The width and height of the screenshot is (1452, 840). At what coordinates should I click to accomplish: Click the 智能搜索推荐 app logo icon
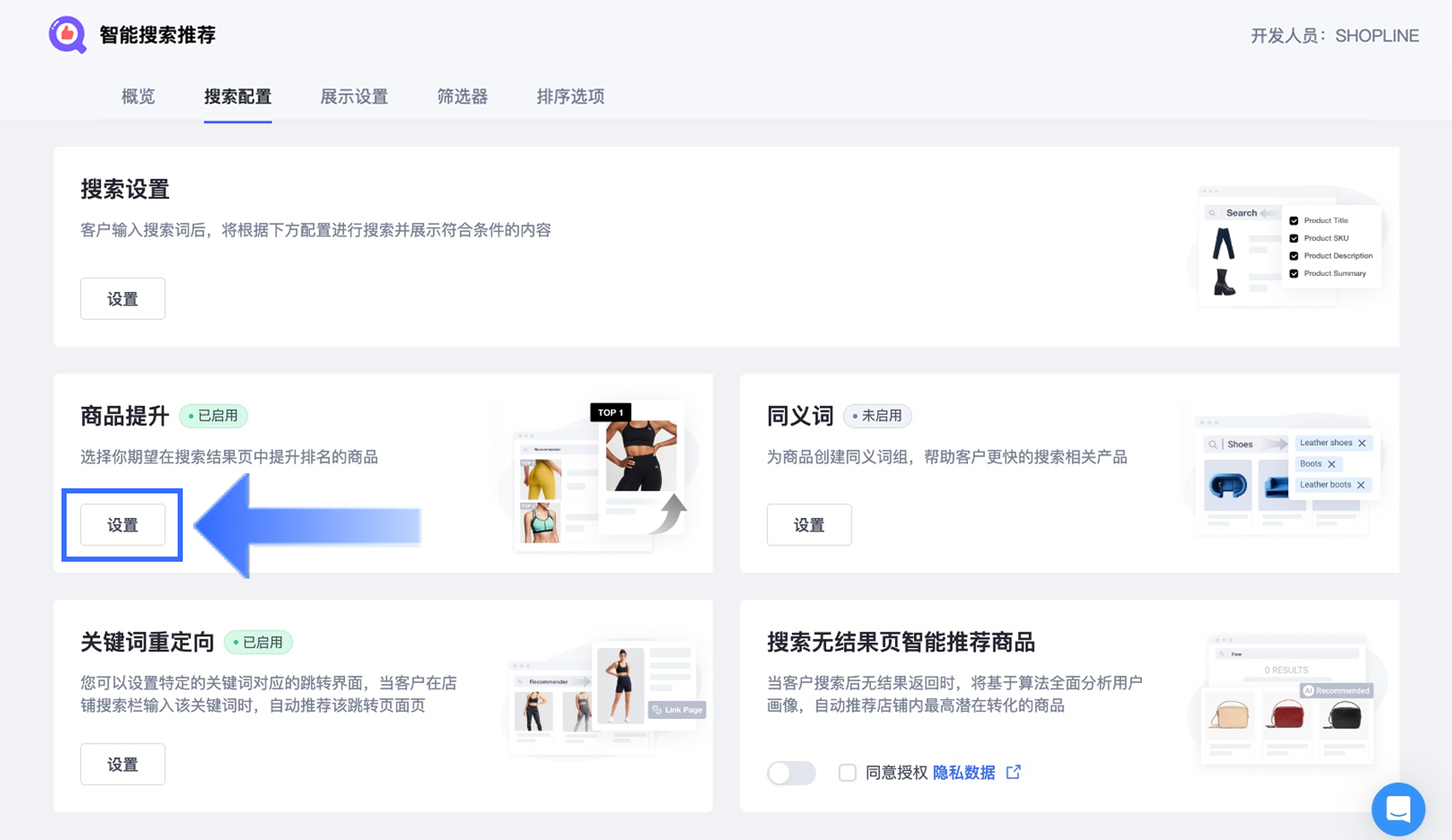(x=67, y=35)
